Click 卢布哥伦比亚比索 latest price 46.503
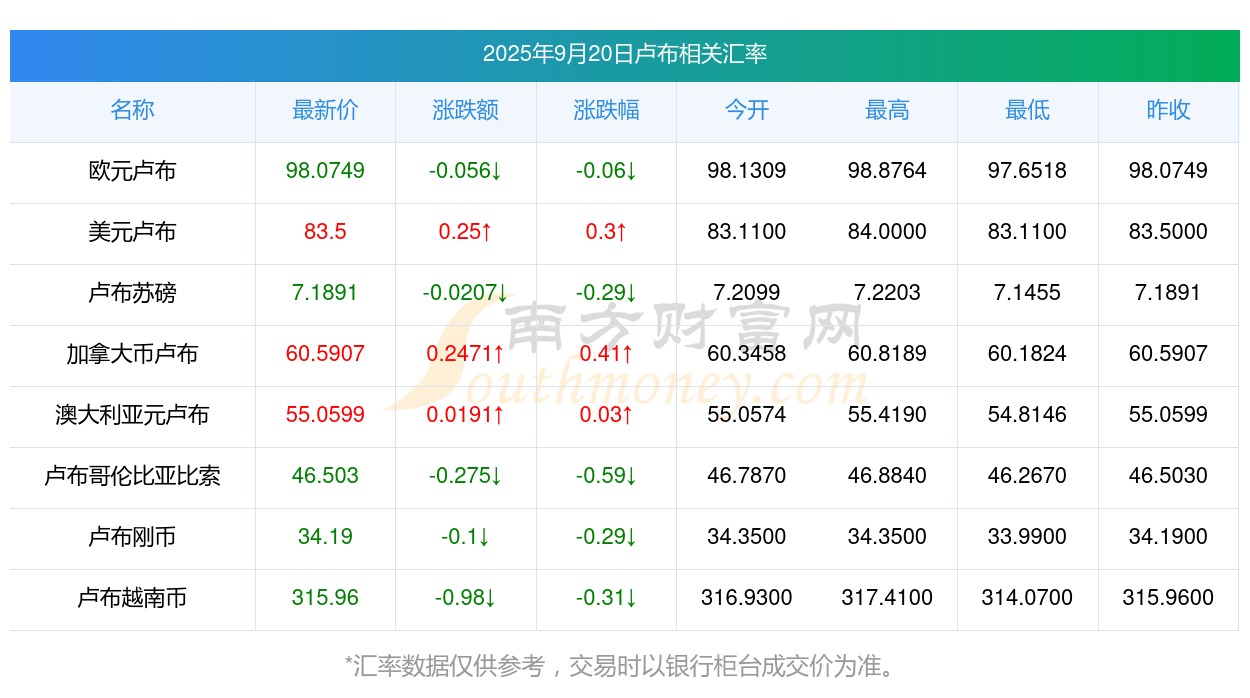 click(325, 476)
